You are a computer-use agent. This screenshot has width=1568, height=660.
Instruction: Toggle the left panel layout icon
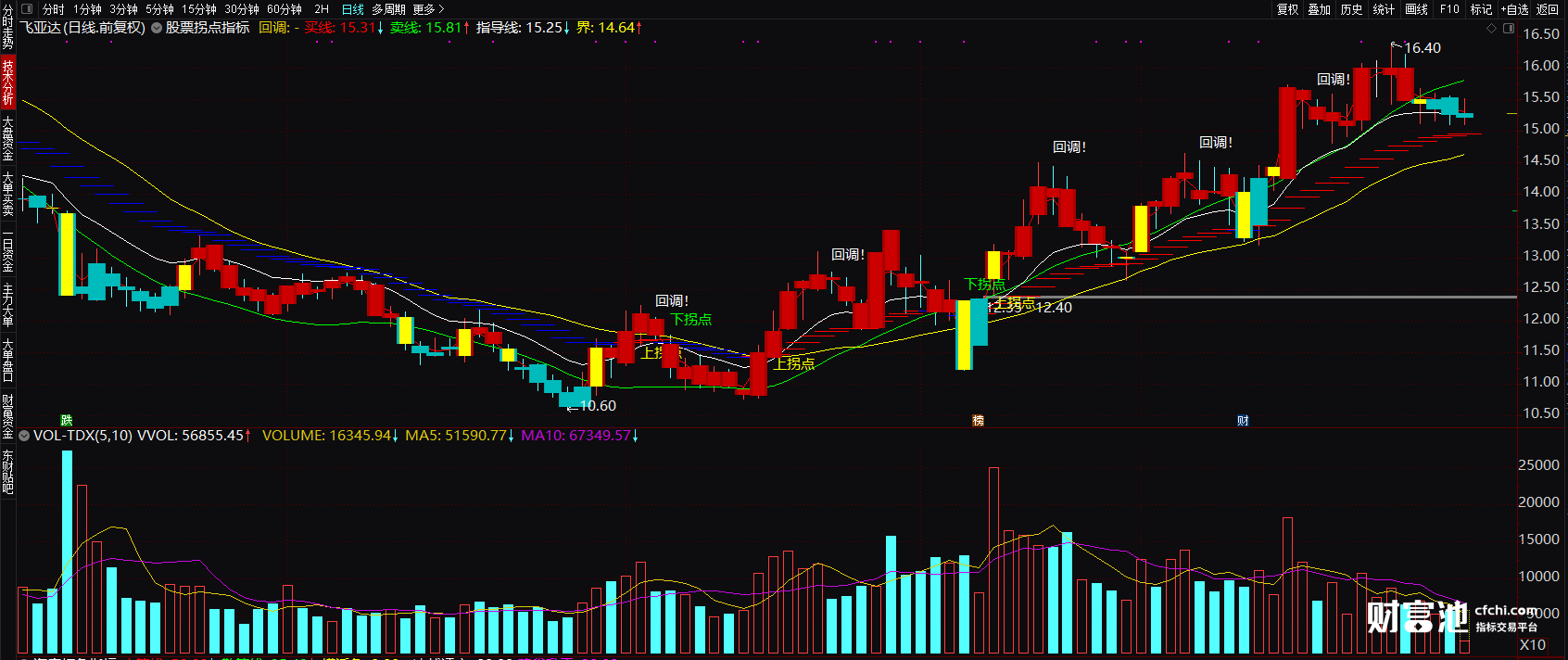coord(27,8)
